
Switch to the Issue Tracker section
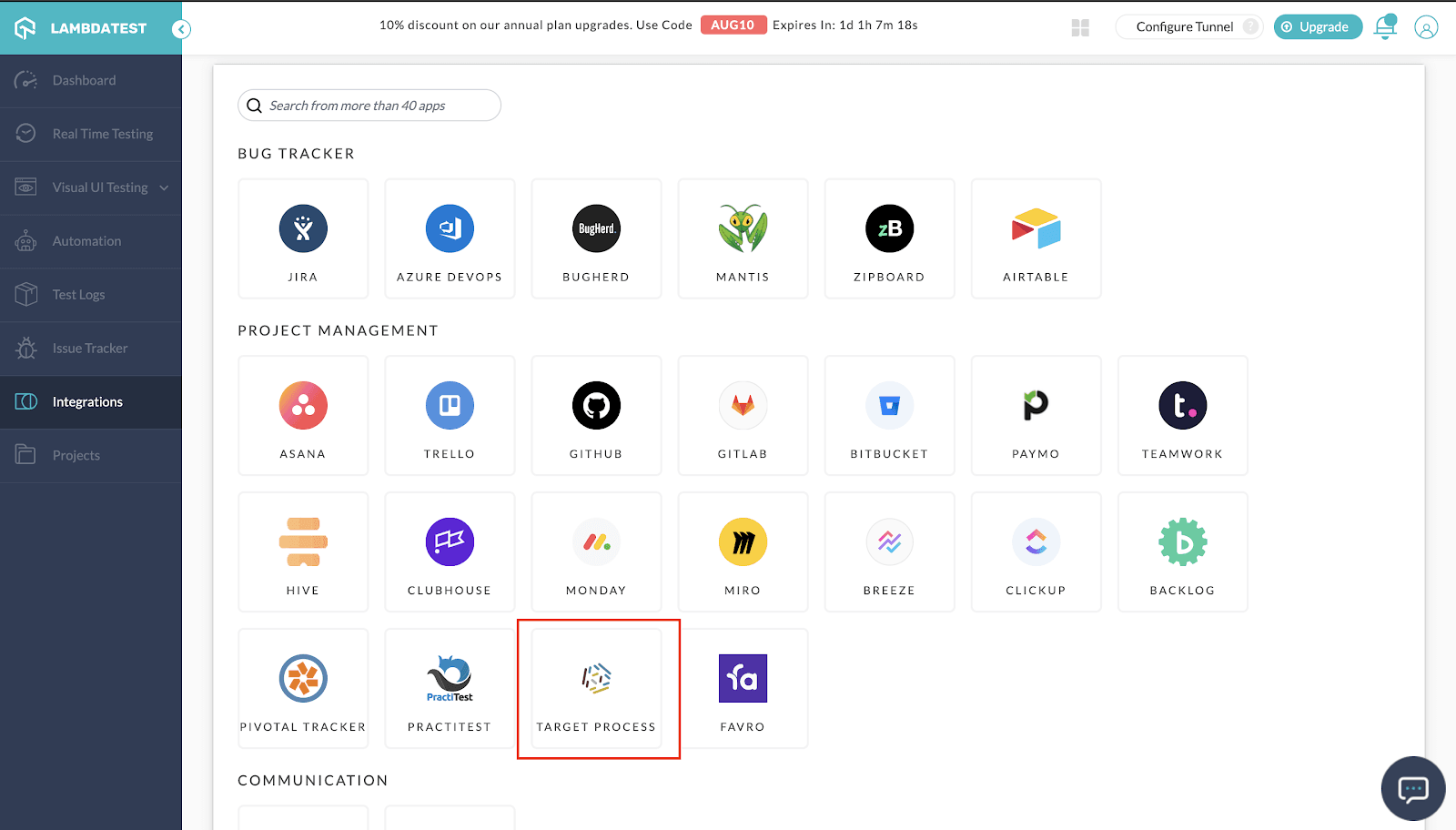[90, 348]
